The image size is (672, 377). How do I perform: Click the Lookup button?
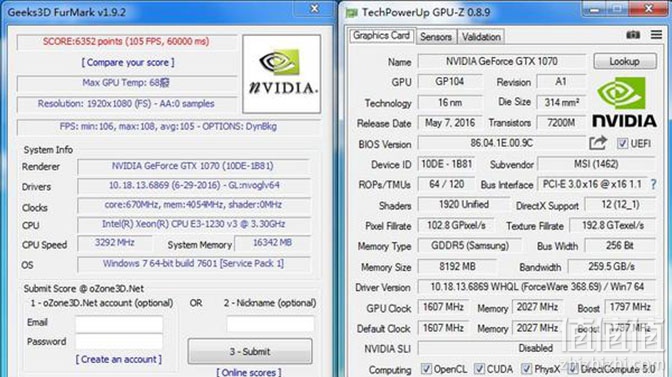tap(624, 61)
